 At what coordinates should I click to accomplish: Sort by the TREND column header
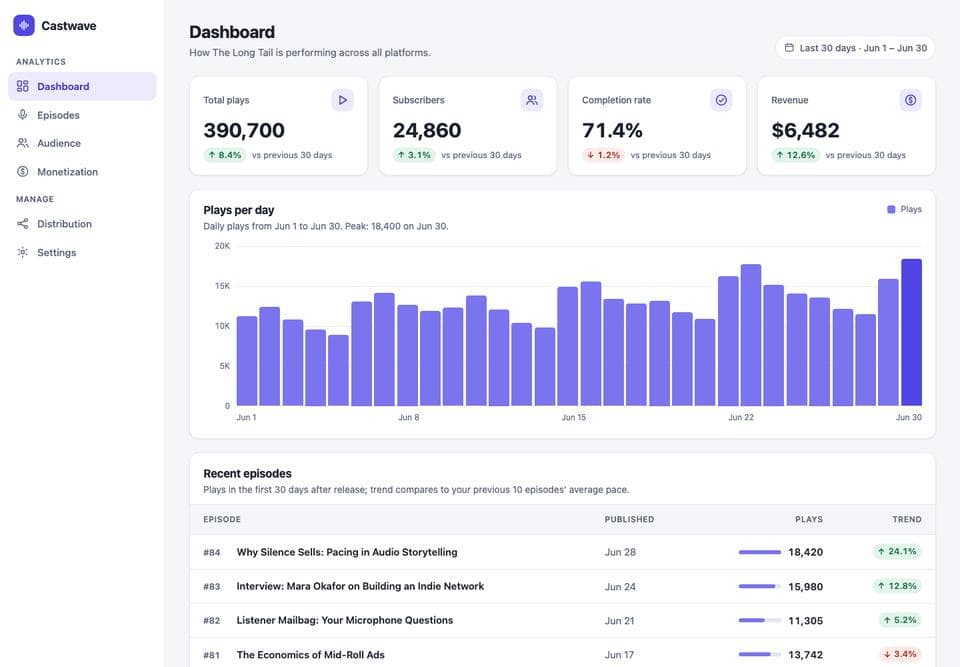(x=907, y=519)
